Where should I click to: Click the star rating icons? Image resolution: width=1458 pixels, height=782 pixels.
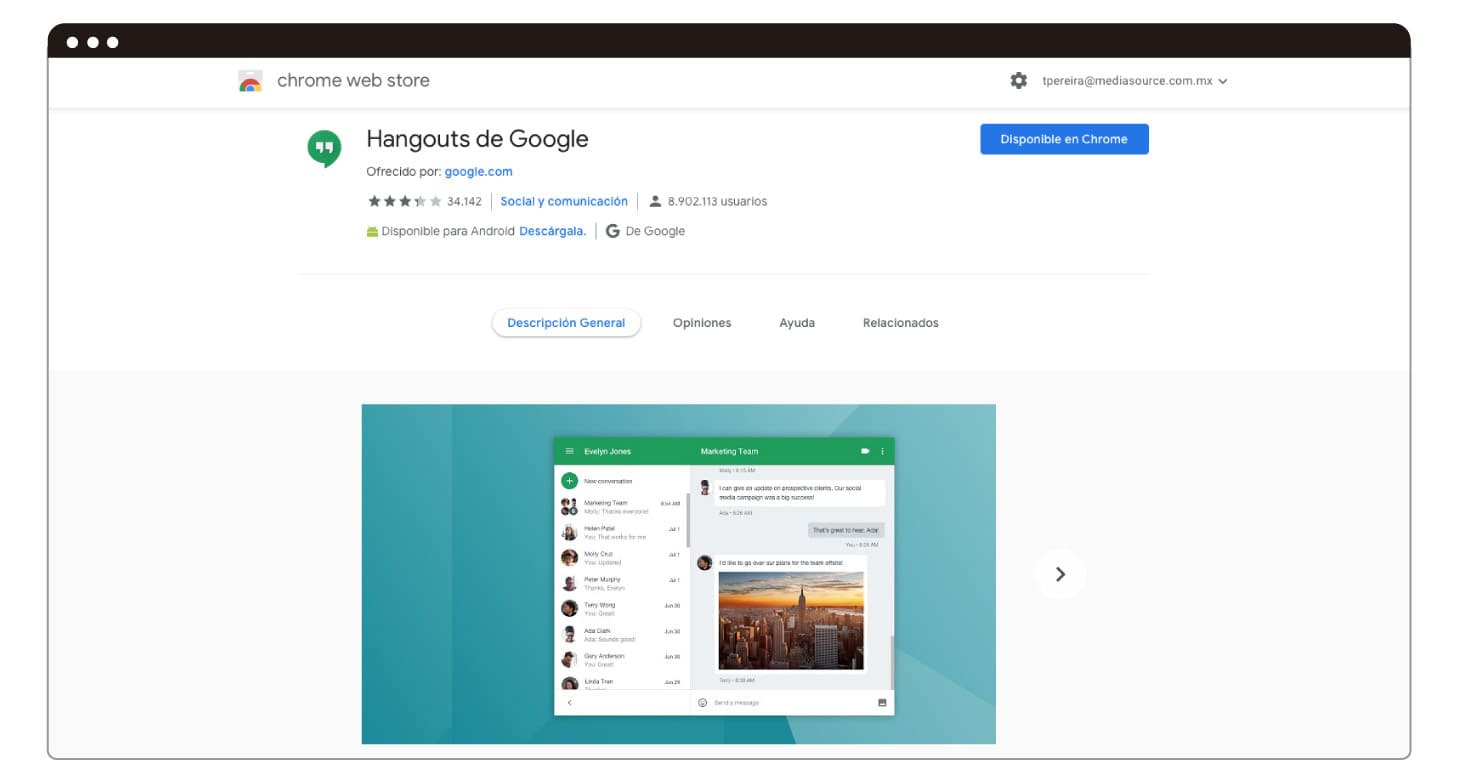[x=404, y=201]
